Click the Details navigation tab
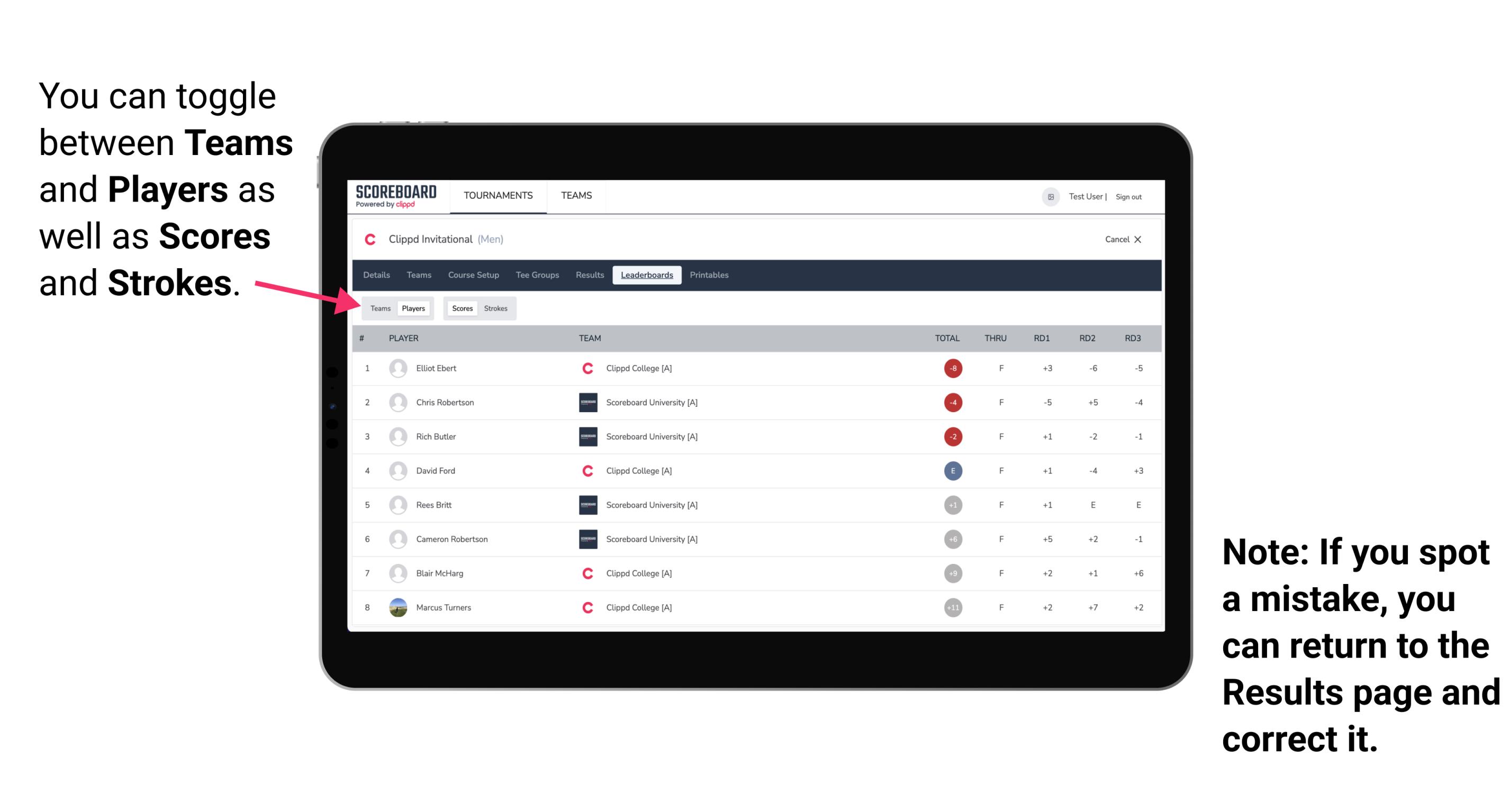The height and width of the screenshot is (812, 1510). 377,275
